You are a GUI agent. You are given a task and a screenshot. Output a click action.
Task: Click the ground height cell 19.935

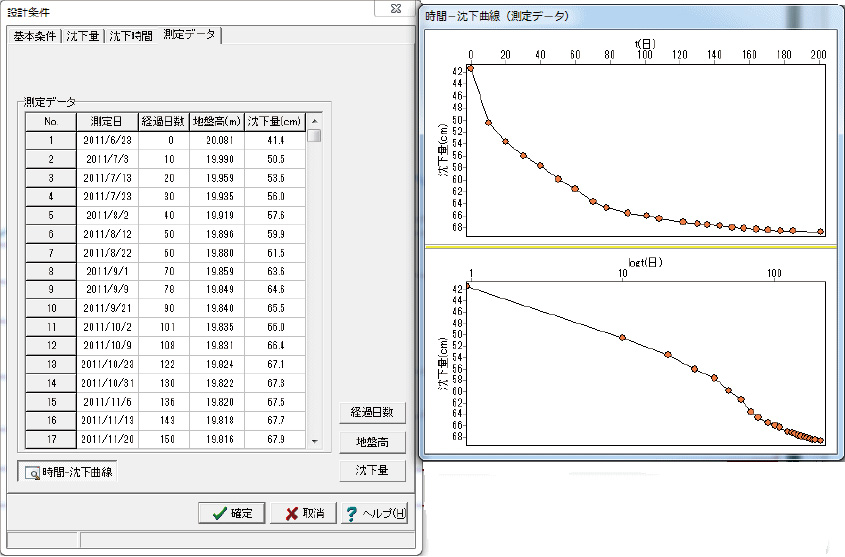click(x=217, y=196)
